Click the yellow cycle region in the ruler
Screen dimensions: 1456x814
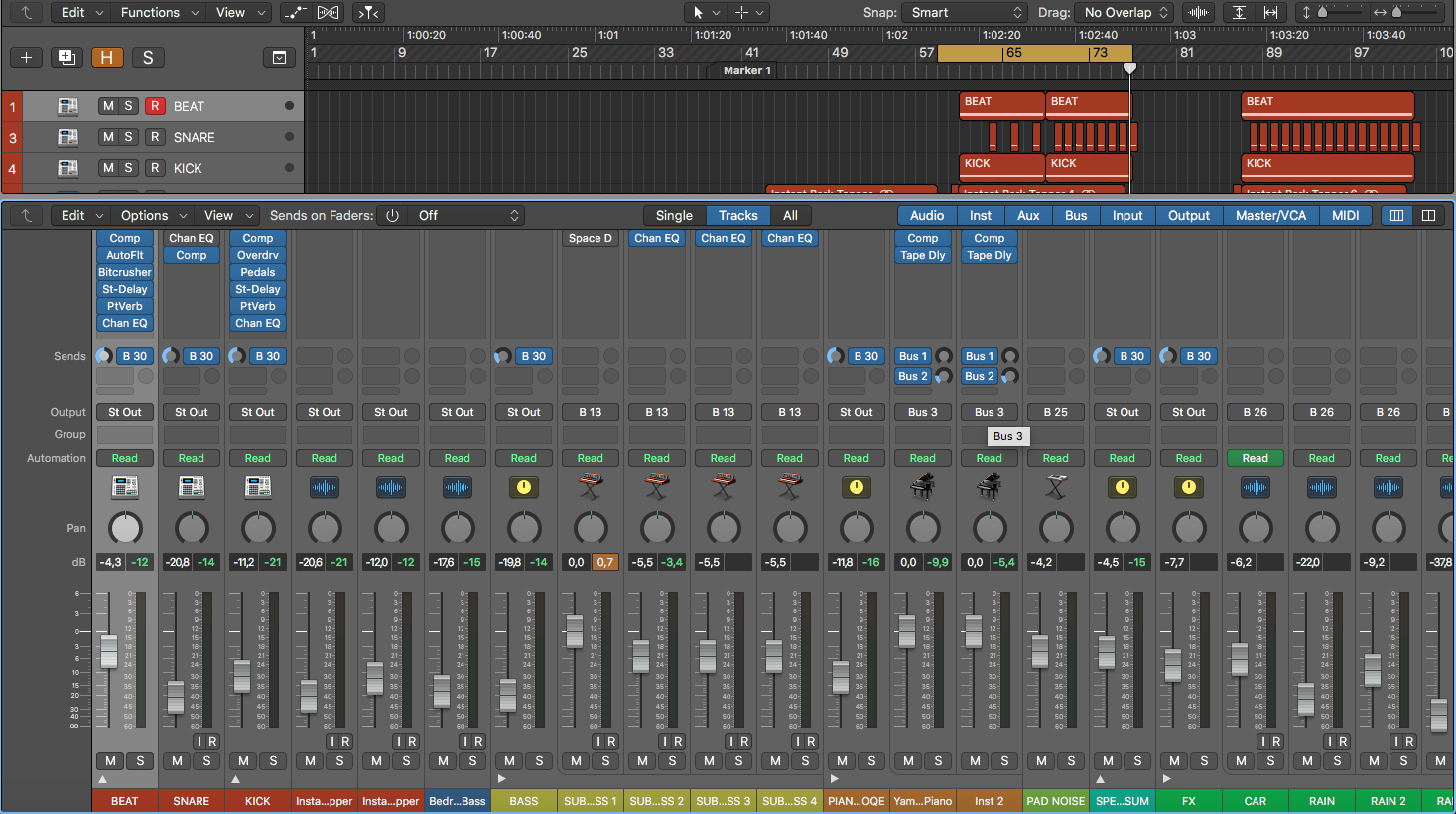(x=1034, y=53)
